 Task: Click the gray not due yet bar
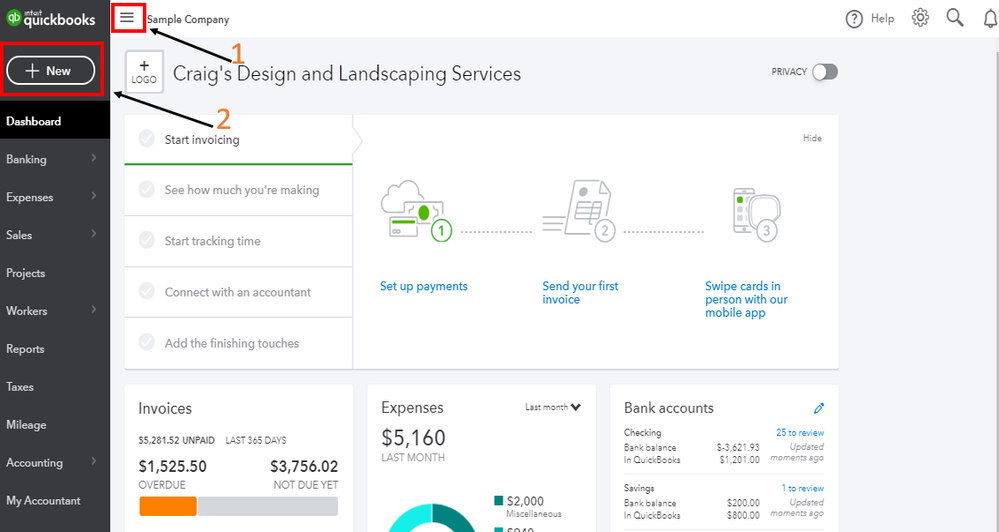tap(268, 507)
